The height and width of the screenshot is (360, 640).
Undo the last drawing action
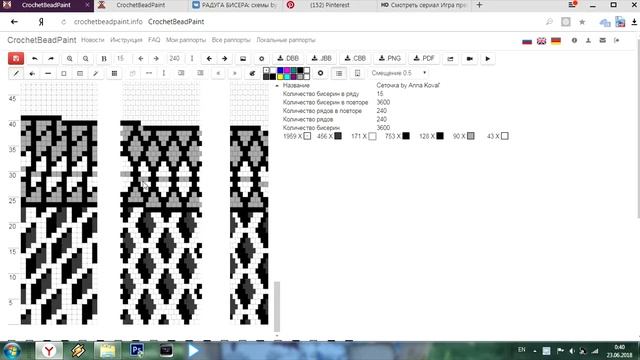(x=35, y=58)
